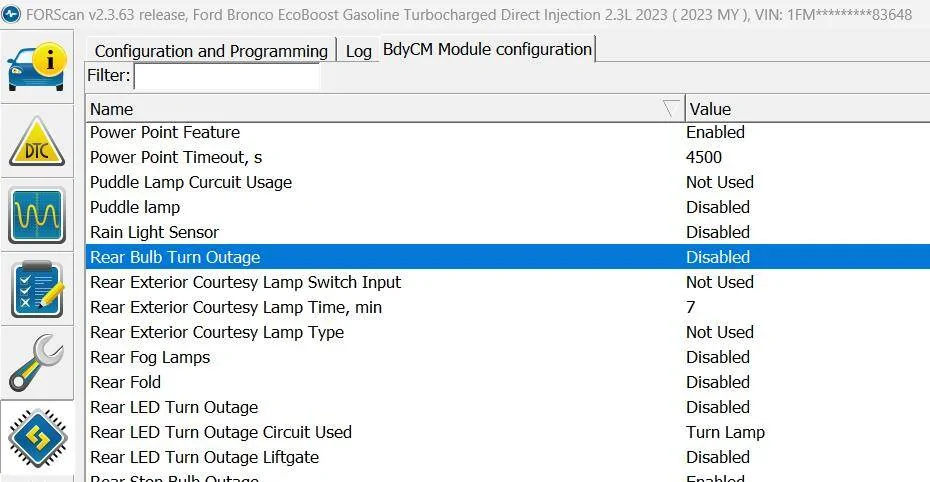Select Rear Exterior Courtesy Lamp Switch Input

pos(508,282)
